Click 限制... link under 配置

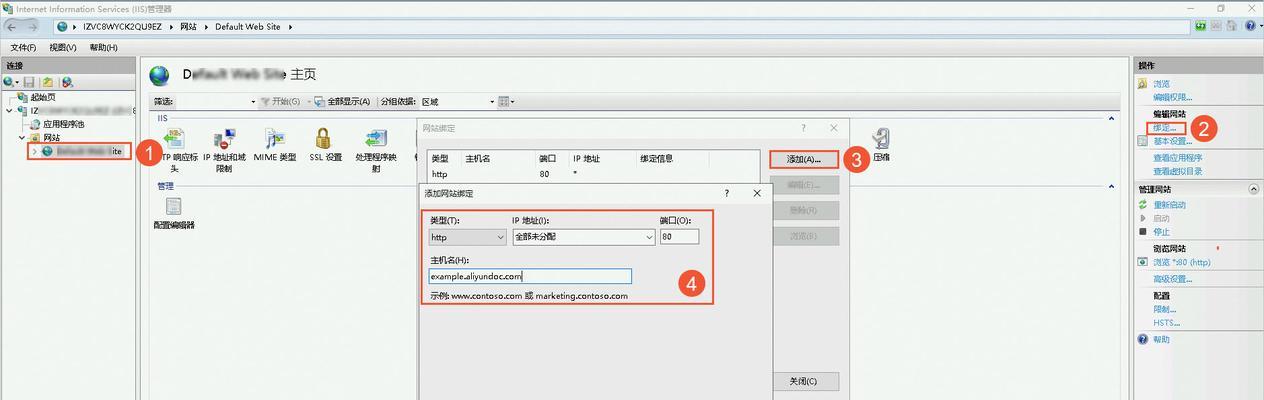click(1164, 309)
